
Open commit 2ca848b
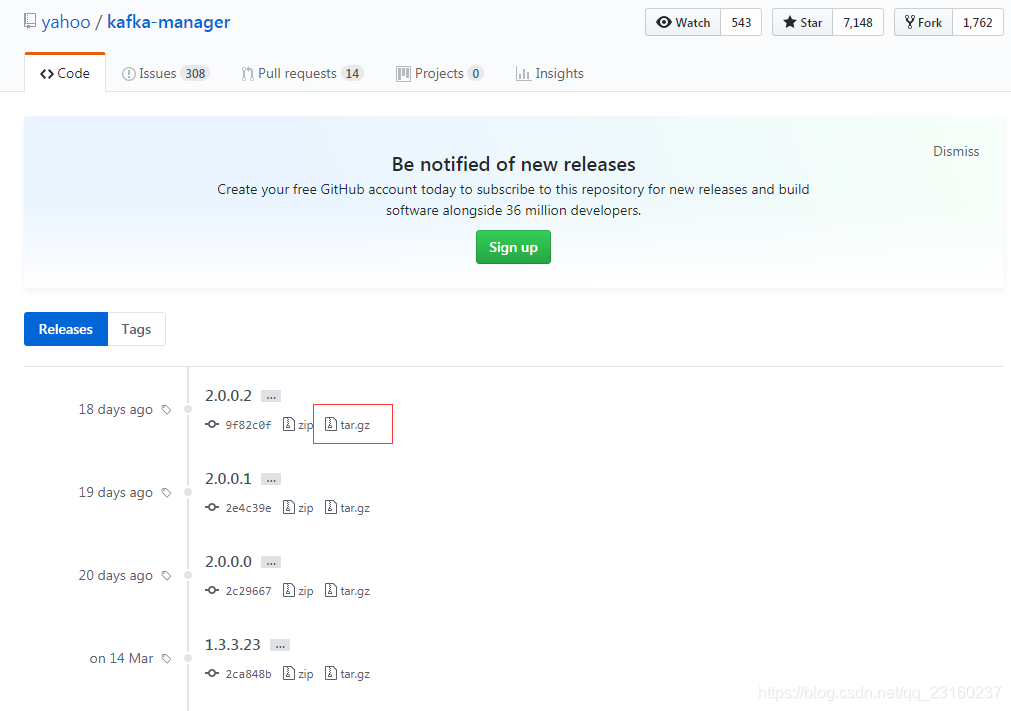248,674
